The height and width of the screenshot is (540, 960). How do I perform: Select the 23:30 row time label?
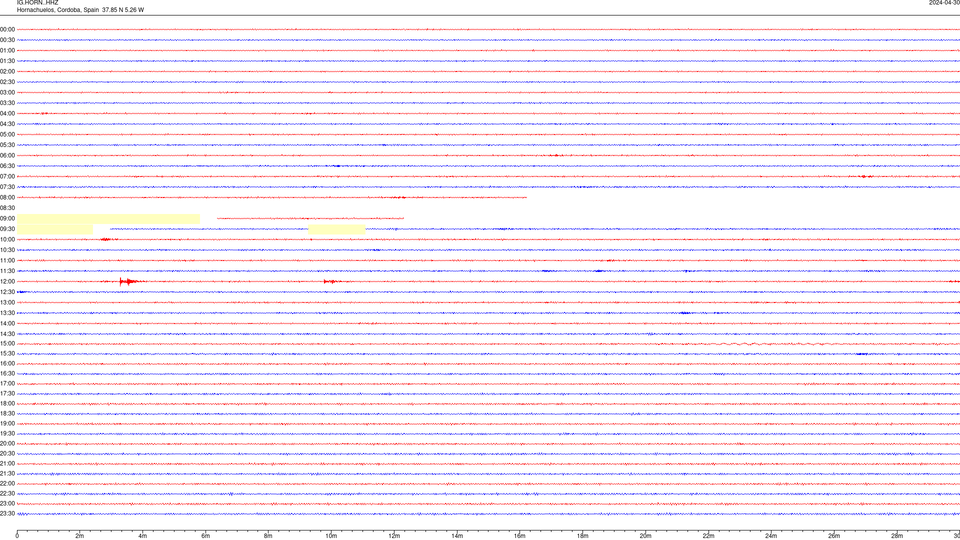pos(7,514)
